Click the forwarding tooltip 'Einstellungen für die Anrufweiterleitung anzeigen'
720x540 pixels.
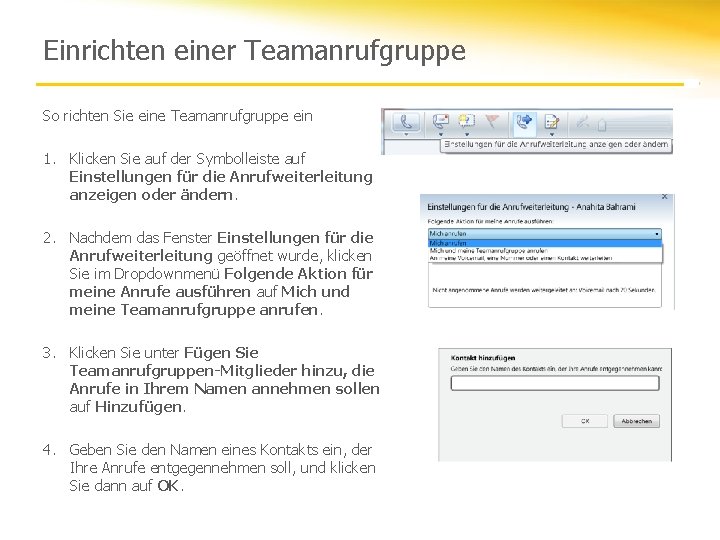(x=556, y=145)
